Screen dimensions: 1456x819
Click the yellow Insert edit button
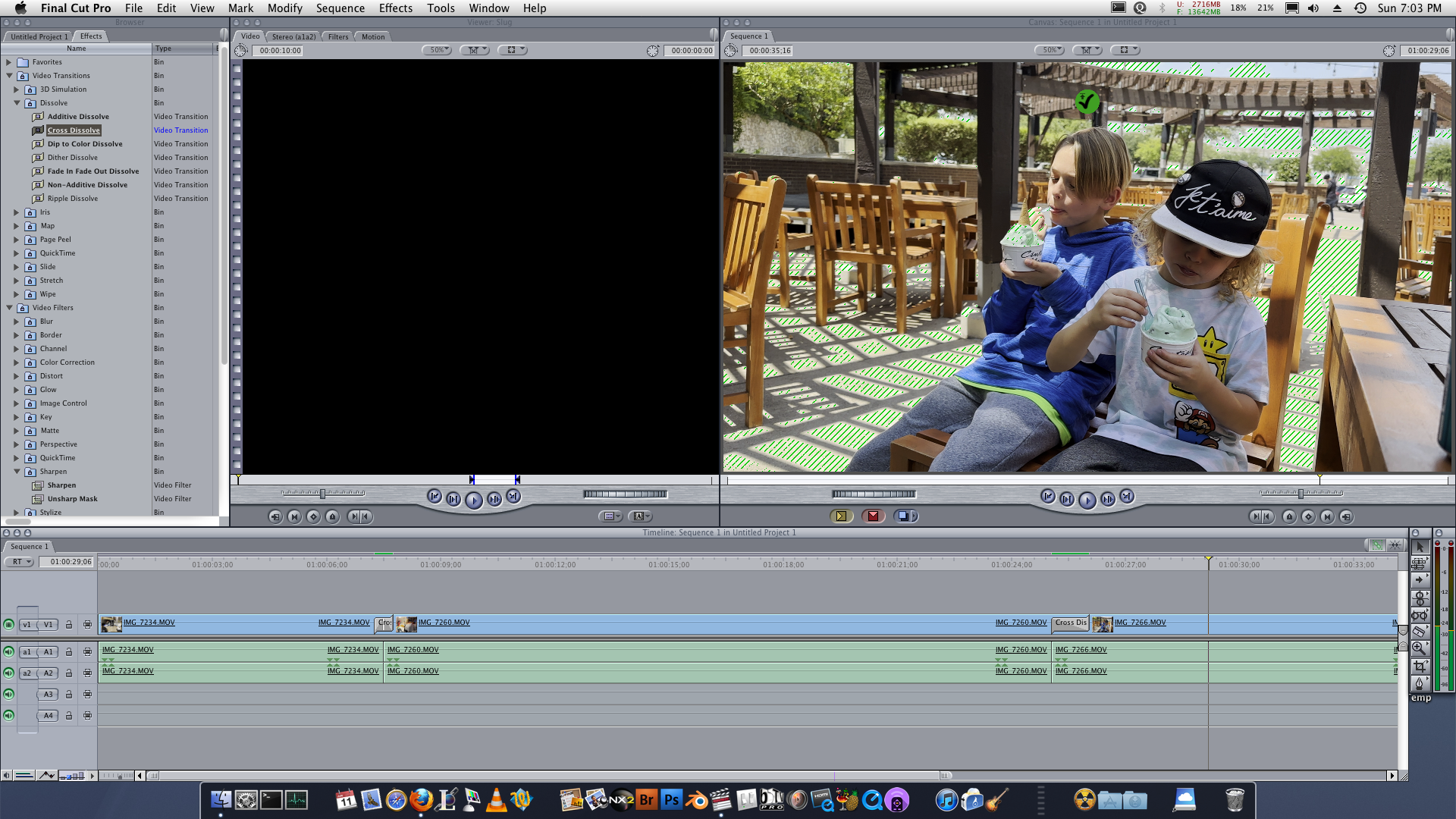(x=841, y=516)
